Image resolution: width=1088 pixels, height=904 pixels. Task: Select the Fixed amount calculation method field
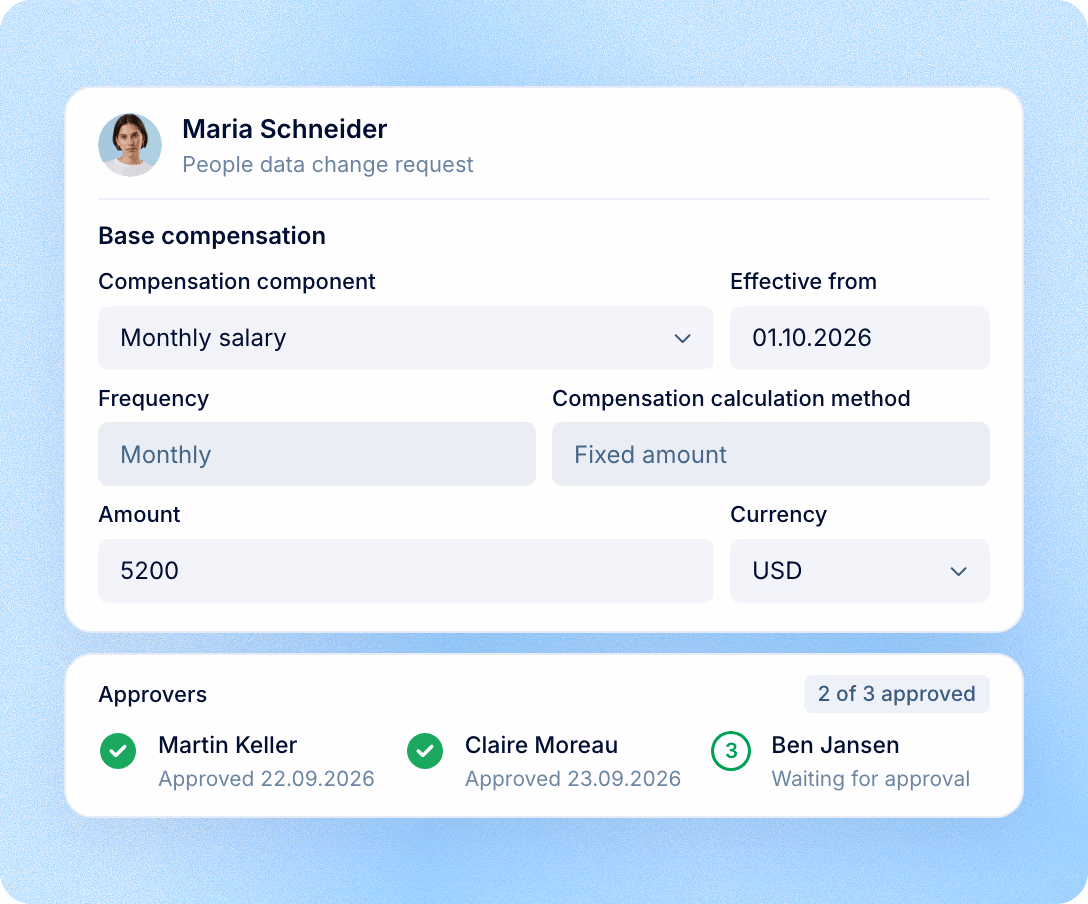[x=771, y=454]
